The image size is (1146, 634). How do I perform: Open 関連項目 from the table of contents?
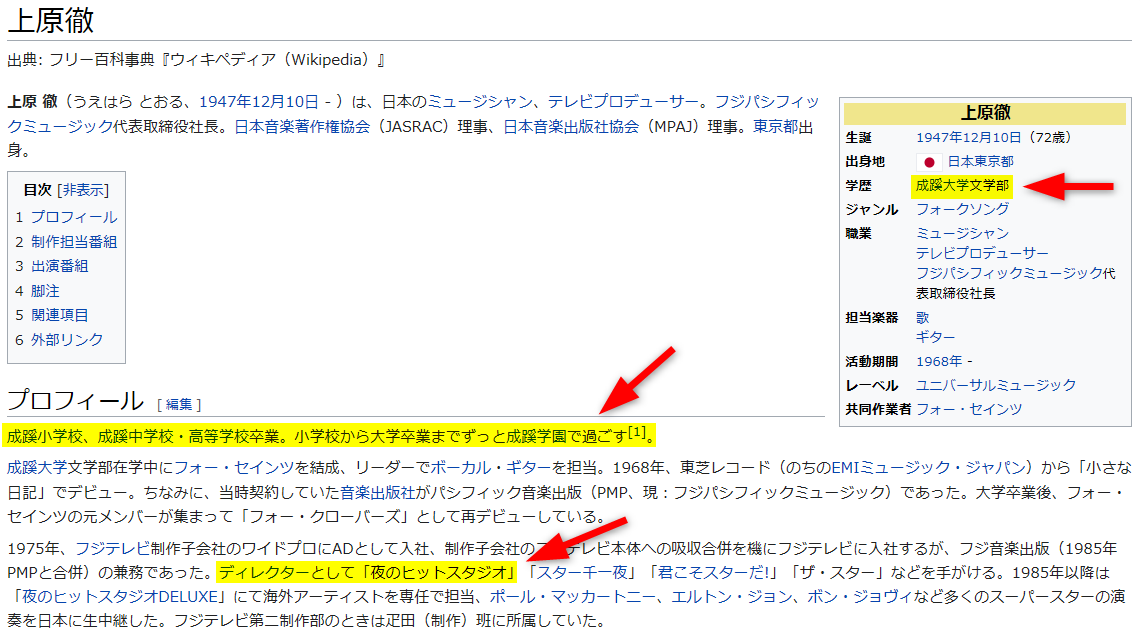coord(59,315)
